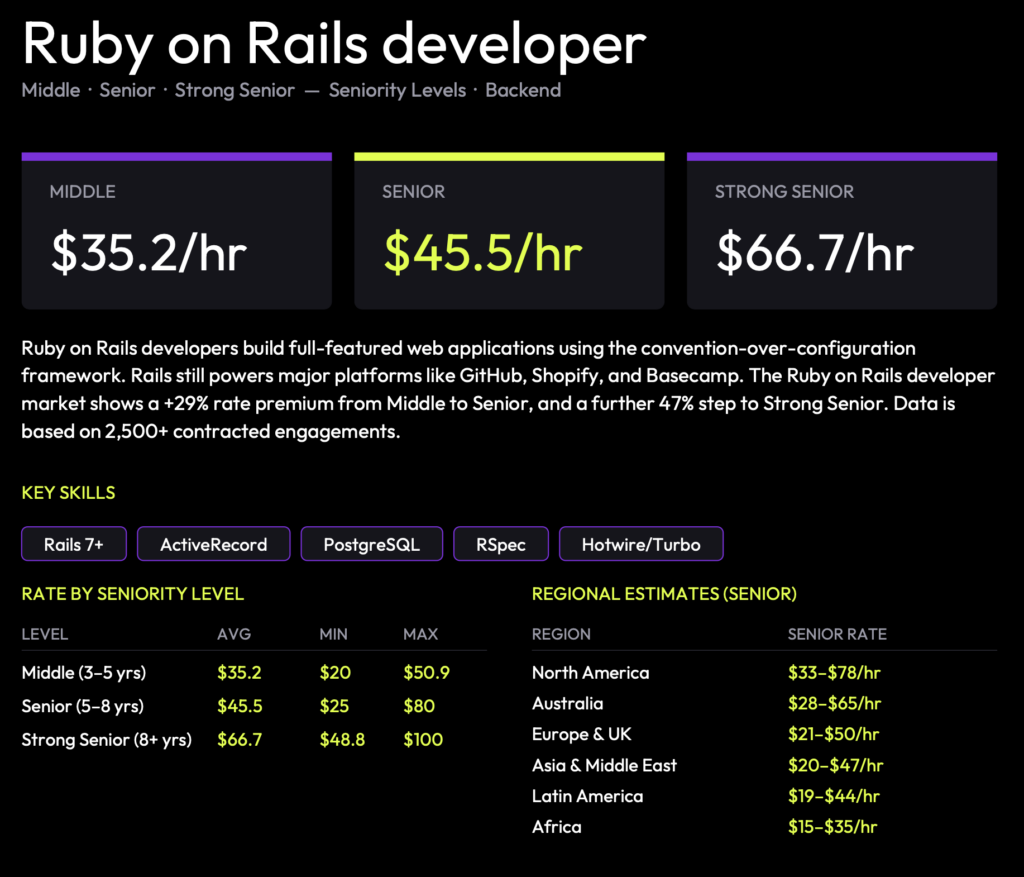The width and height of the screenshot is (1024, 877).
Task: Select the Australia region row
Action: 764,703
